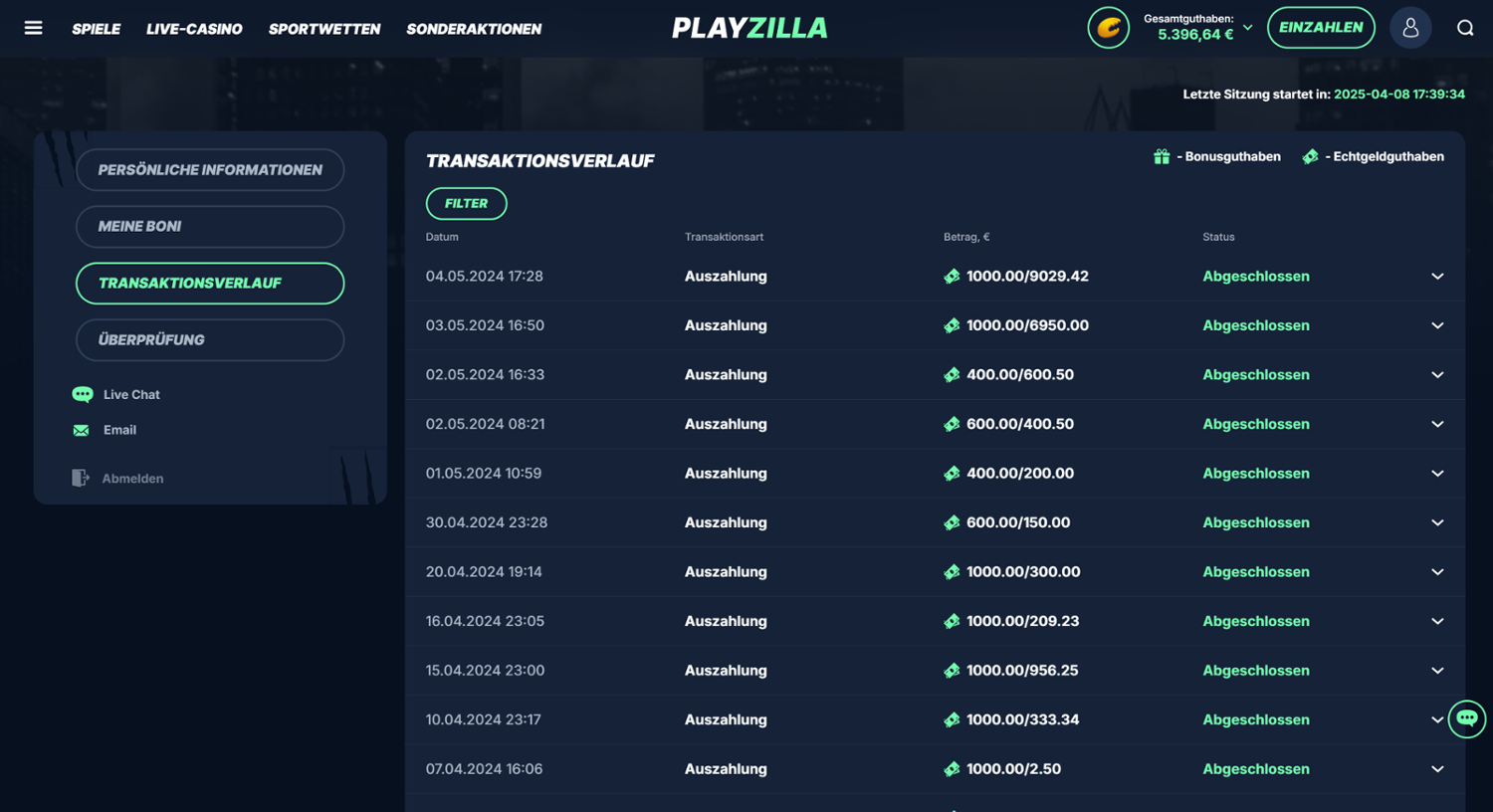Screen dimensions: 1493x812
Task: Click the Abmelden logout door icon
Action: 81,479
